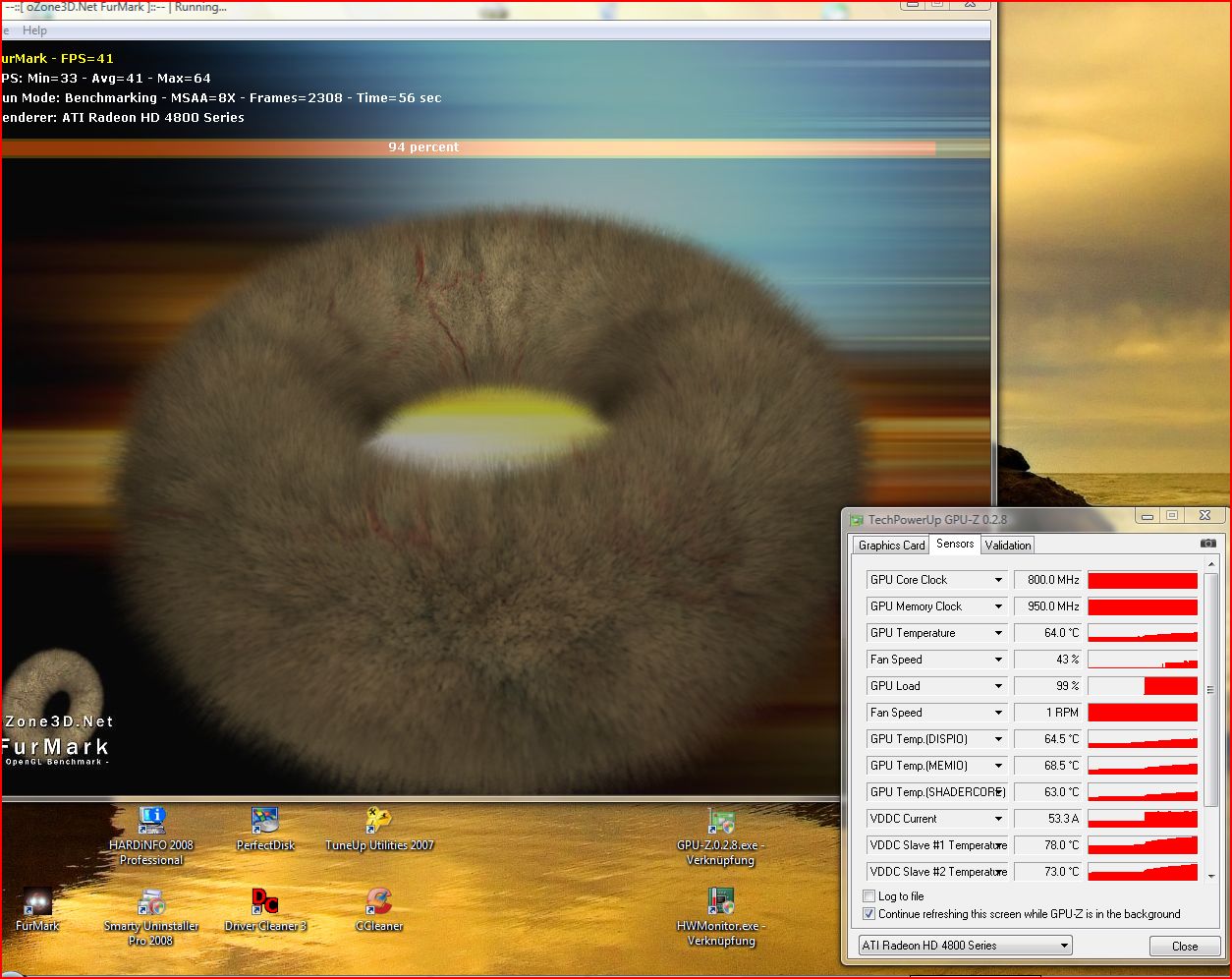Click the 78.0 °C VDDC Slave #1 value

(1047, 845)
